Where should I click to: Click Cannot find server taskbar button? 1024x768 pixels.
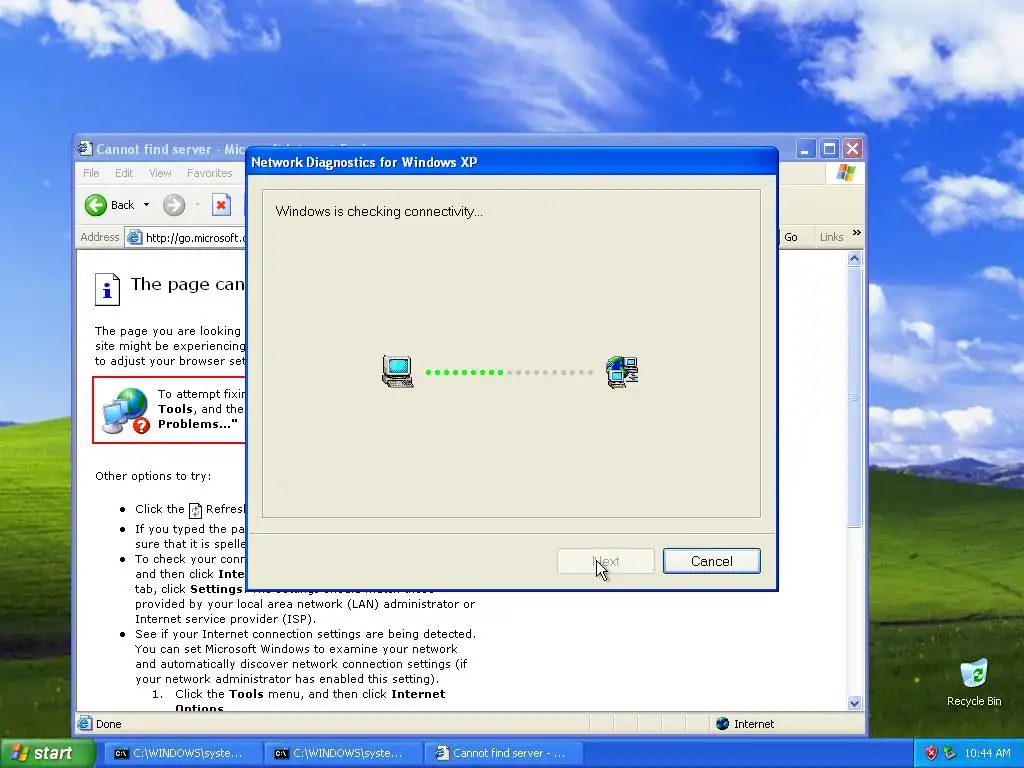502,753
